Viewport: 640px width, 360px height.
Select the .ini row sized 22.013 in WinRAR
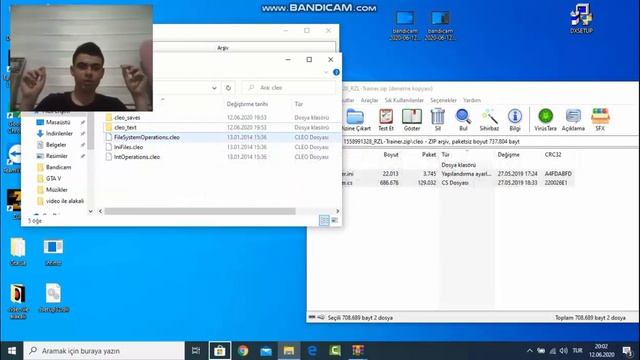(457, 174)
